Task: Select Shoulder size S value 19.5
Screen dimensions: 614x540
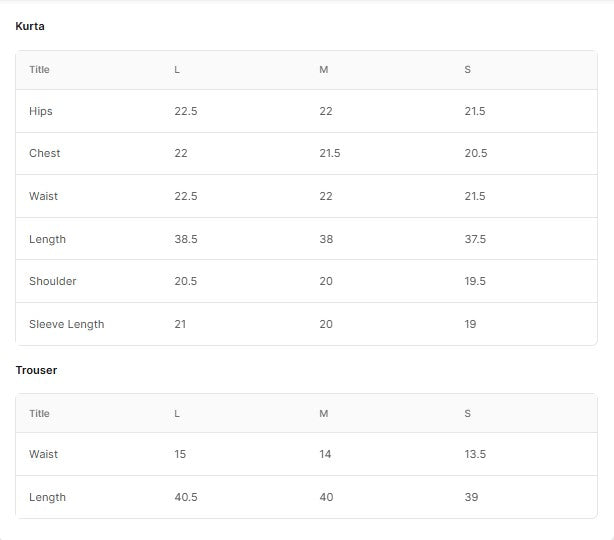Action: [475, 281]
